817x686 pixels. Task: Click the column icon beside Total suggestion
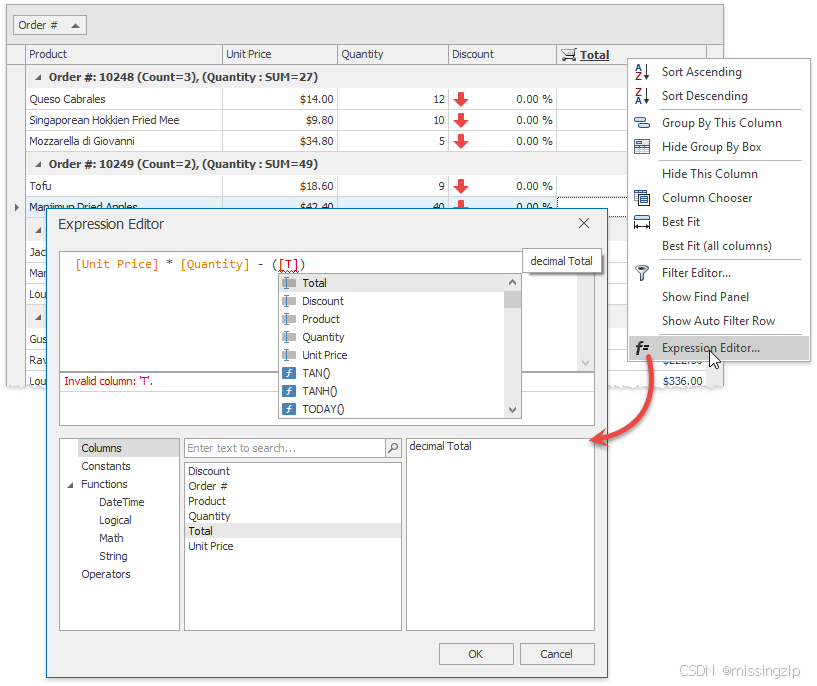pos(289,283)
